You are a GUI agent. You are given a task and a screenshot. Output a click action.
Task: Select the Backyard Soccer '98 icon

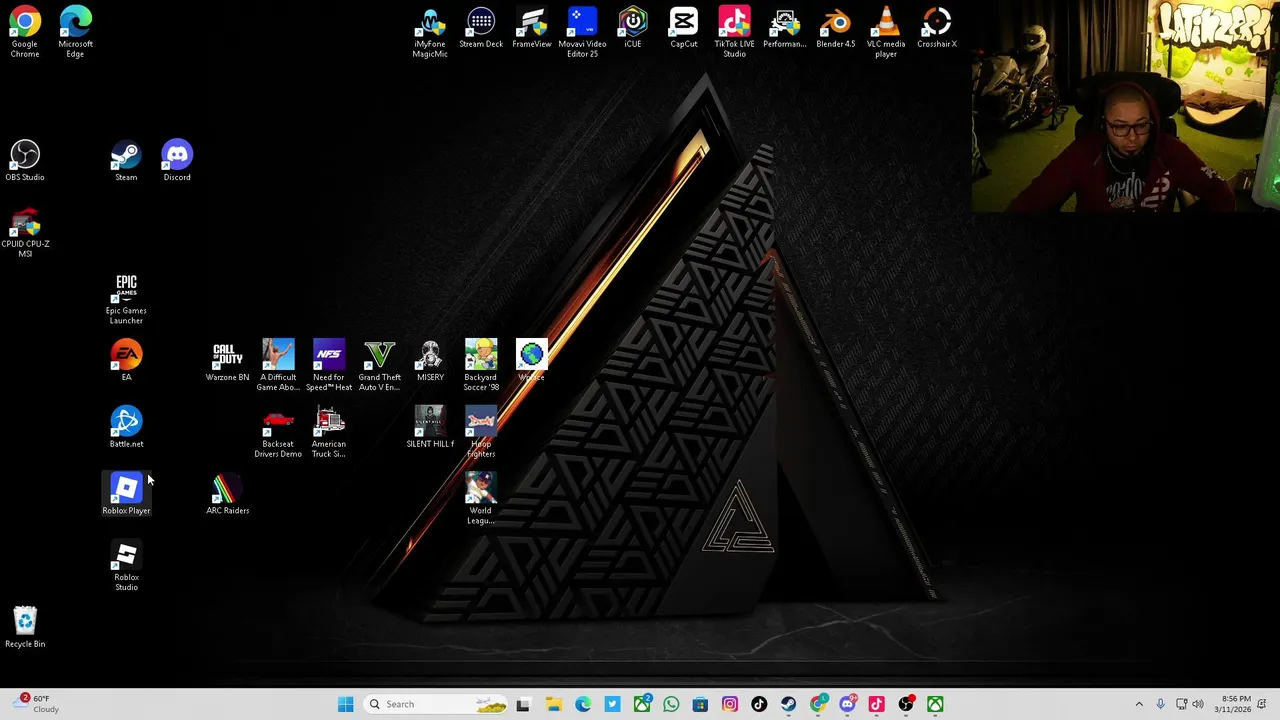pyautogui.click(x=481, y=365)
